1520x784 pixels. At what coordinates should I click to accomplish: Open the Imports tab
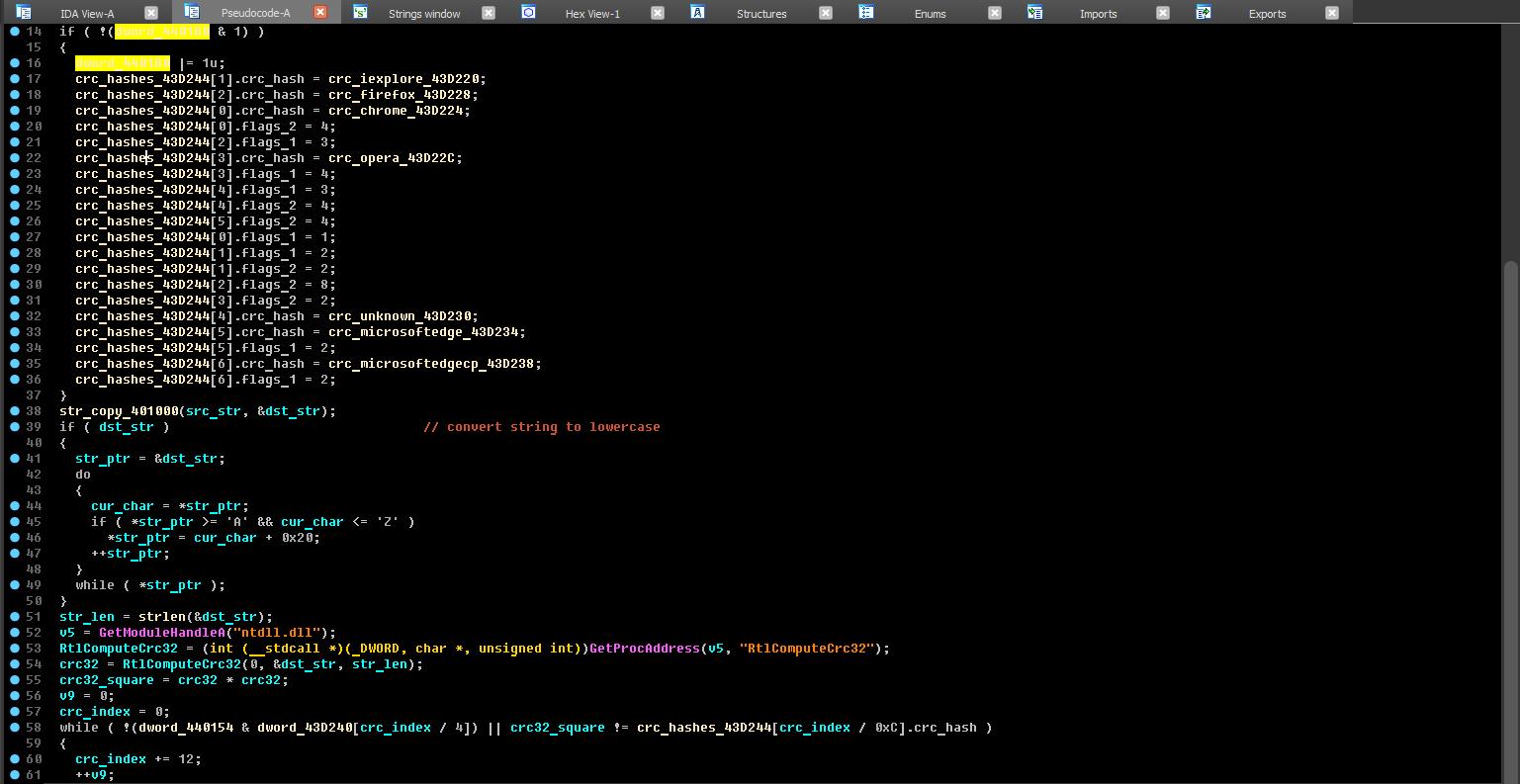(x=1098, y=14)
